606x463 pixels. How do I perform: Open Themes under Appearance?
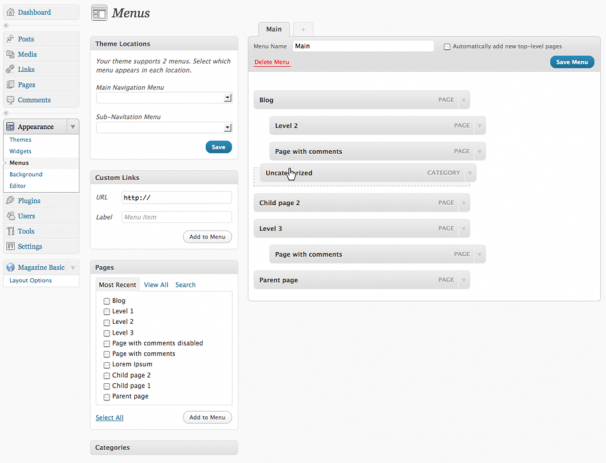pyautogui.click(x=20, y=140)
